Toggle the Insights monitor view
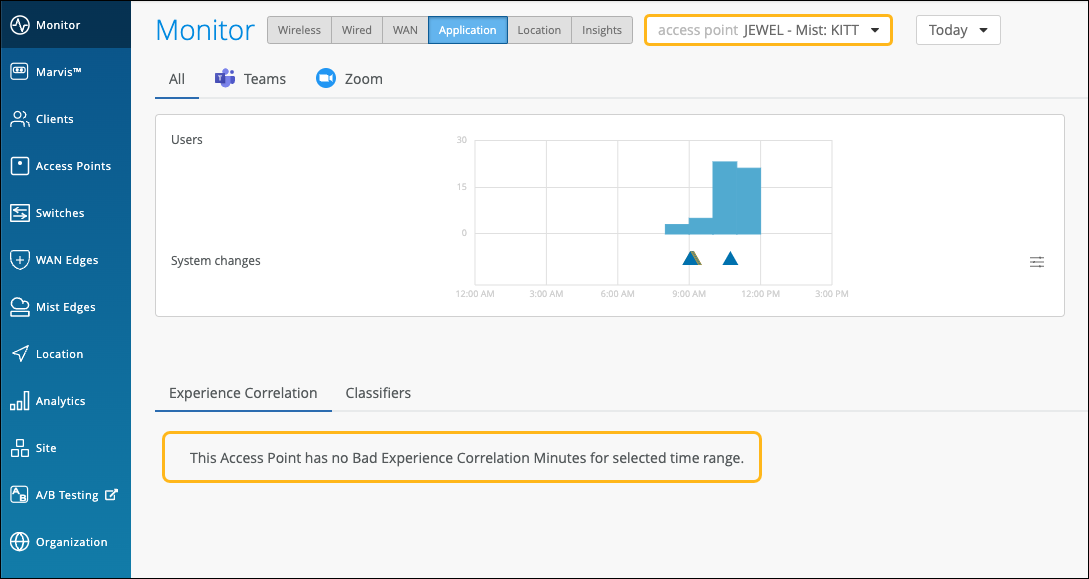The width and height of the screenshot is (1089, 579). (601, 30)
